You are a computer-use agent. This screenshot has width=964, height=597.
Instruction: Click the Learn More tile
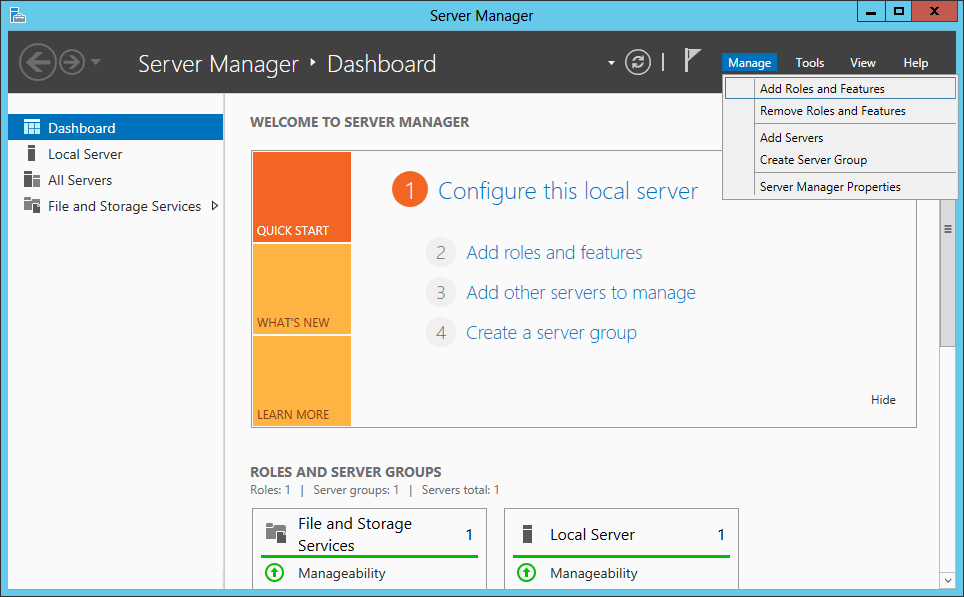pyautogui.click(x=302, y=381)
